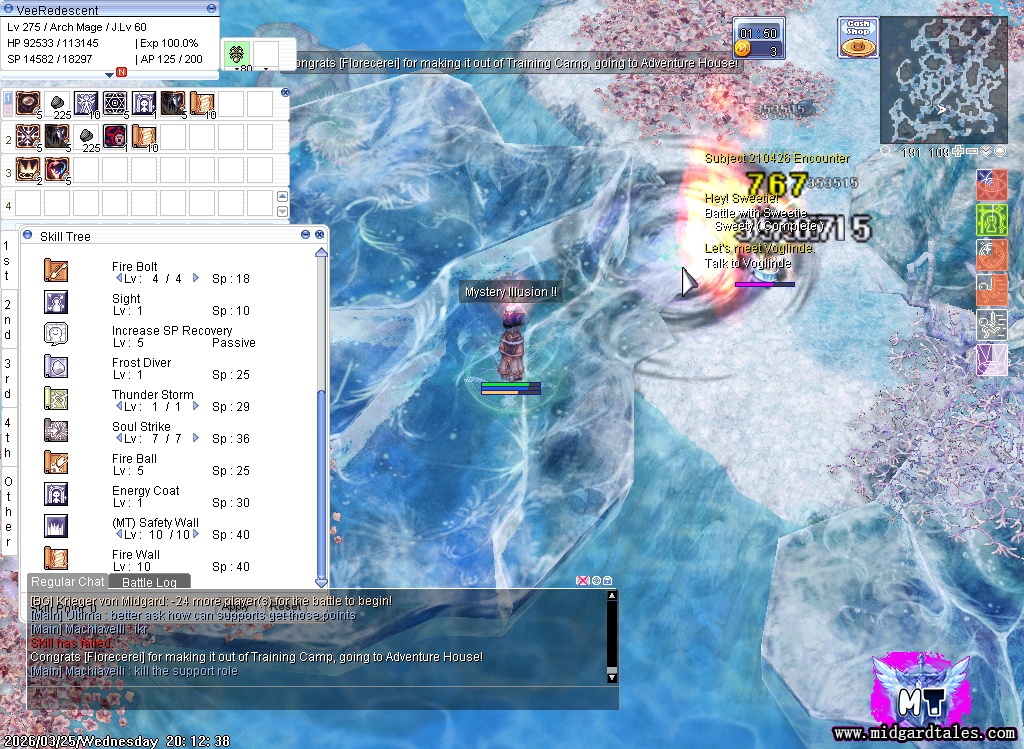
Task: Zoom out the minimap with minus icon
Action: tap(972, 151)
